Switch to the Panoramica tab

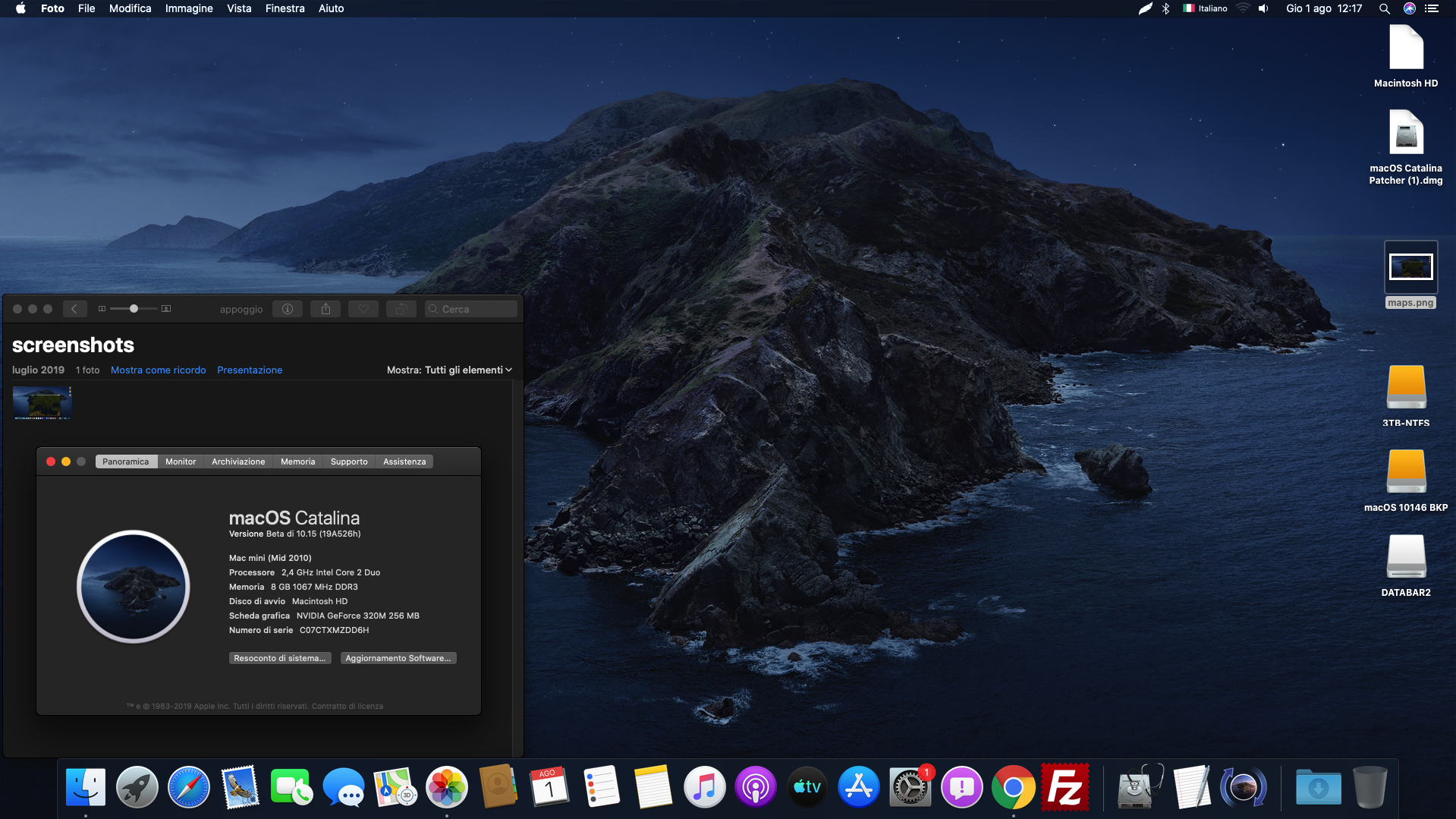point(126,461)
